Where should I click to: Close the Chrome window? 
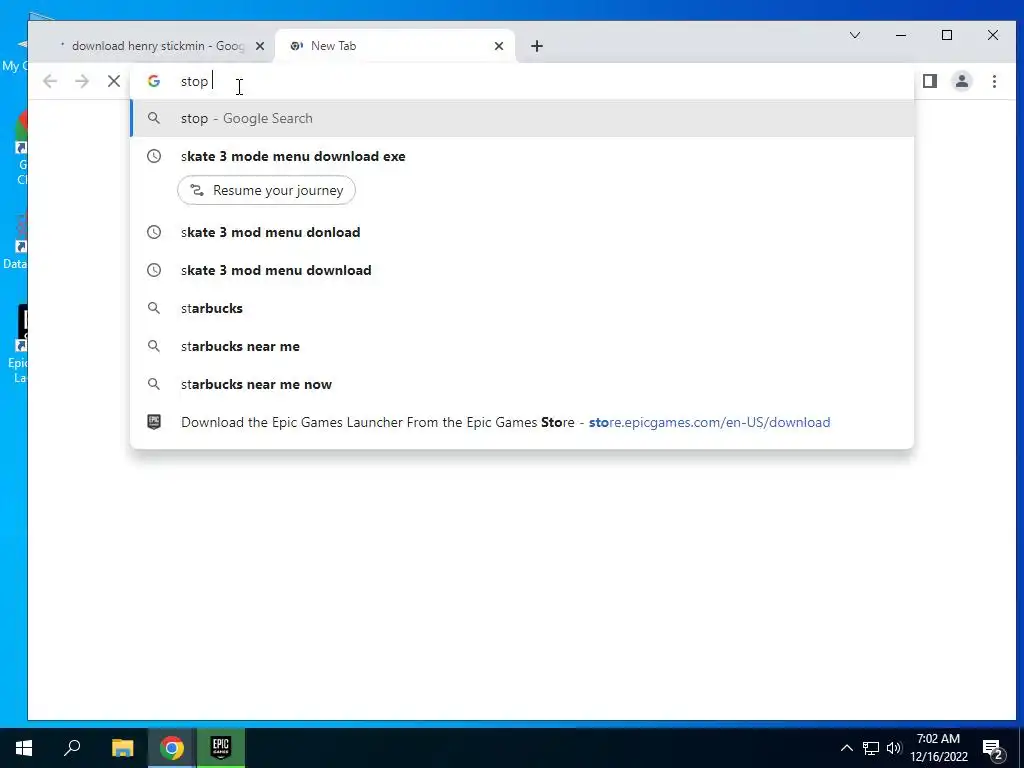click(x=993, y=35)
